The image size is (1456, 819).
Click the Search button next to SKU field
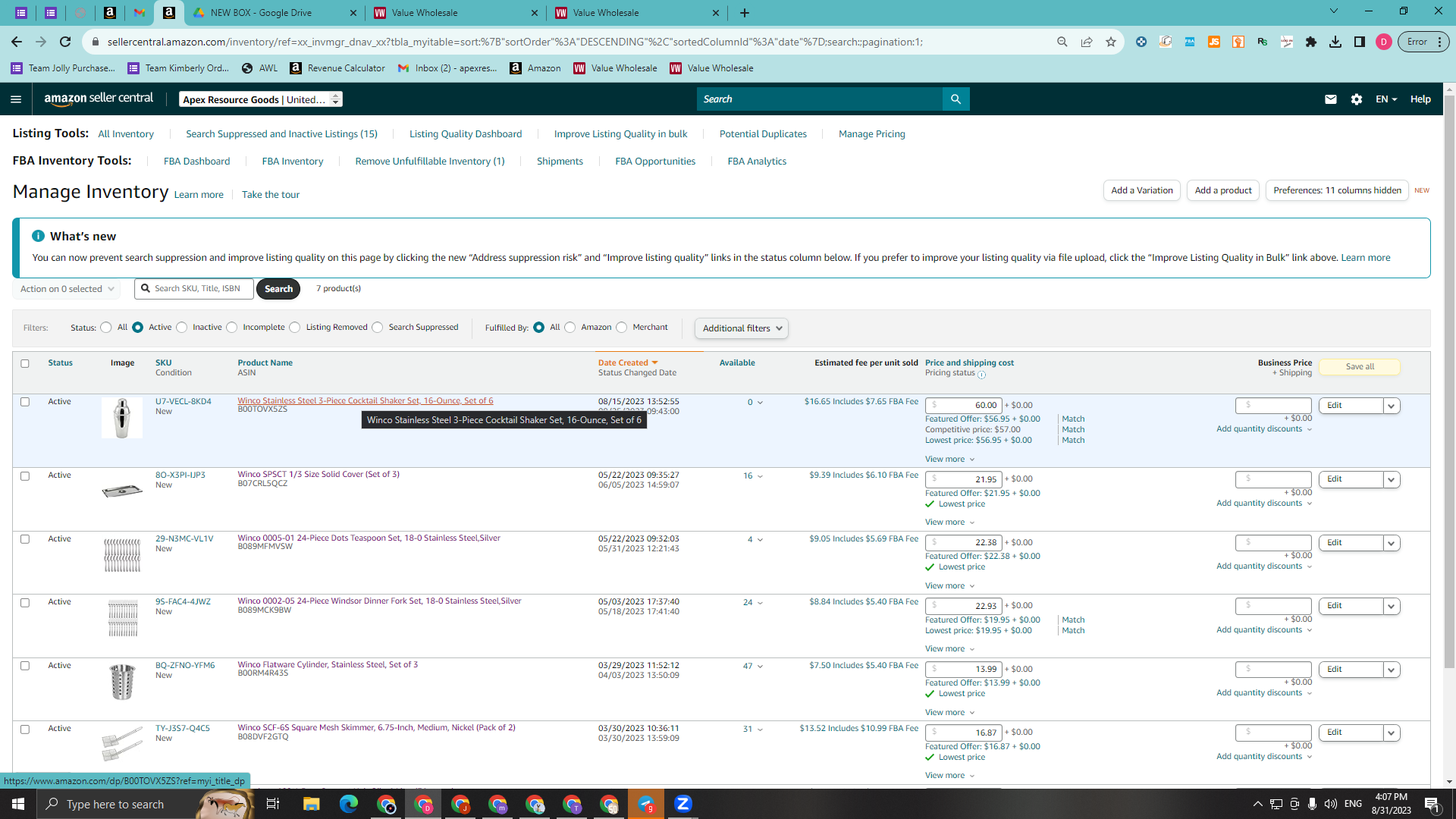point(278,289)
